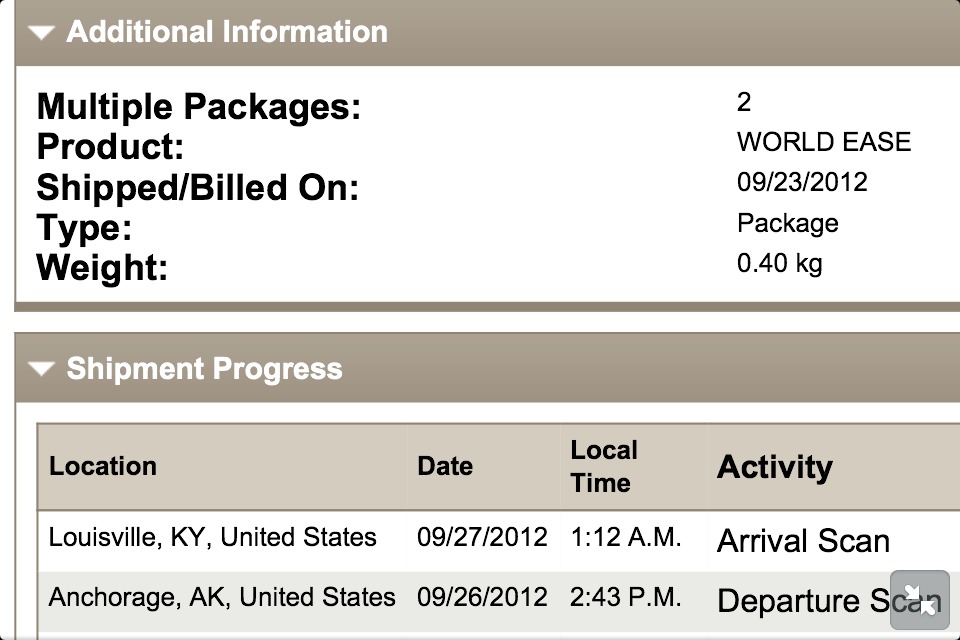Click the Multiple Packages label
Screen dimensions: 960x640
click(x=198, y=106)
